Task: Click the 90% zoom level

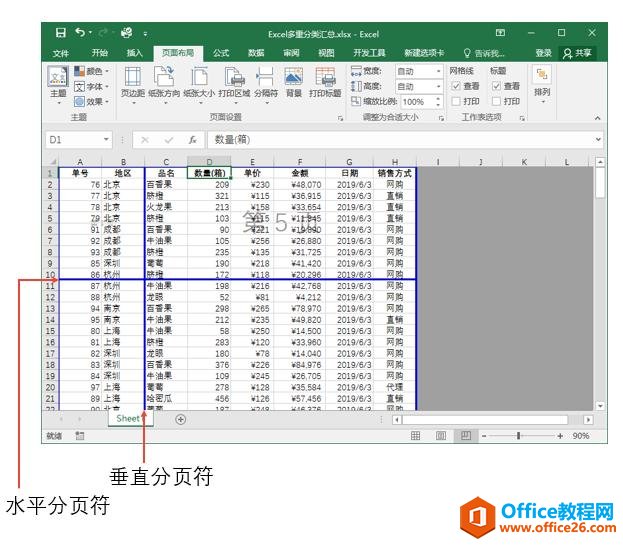Action: (580, 436)
